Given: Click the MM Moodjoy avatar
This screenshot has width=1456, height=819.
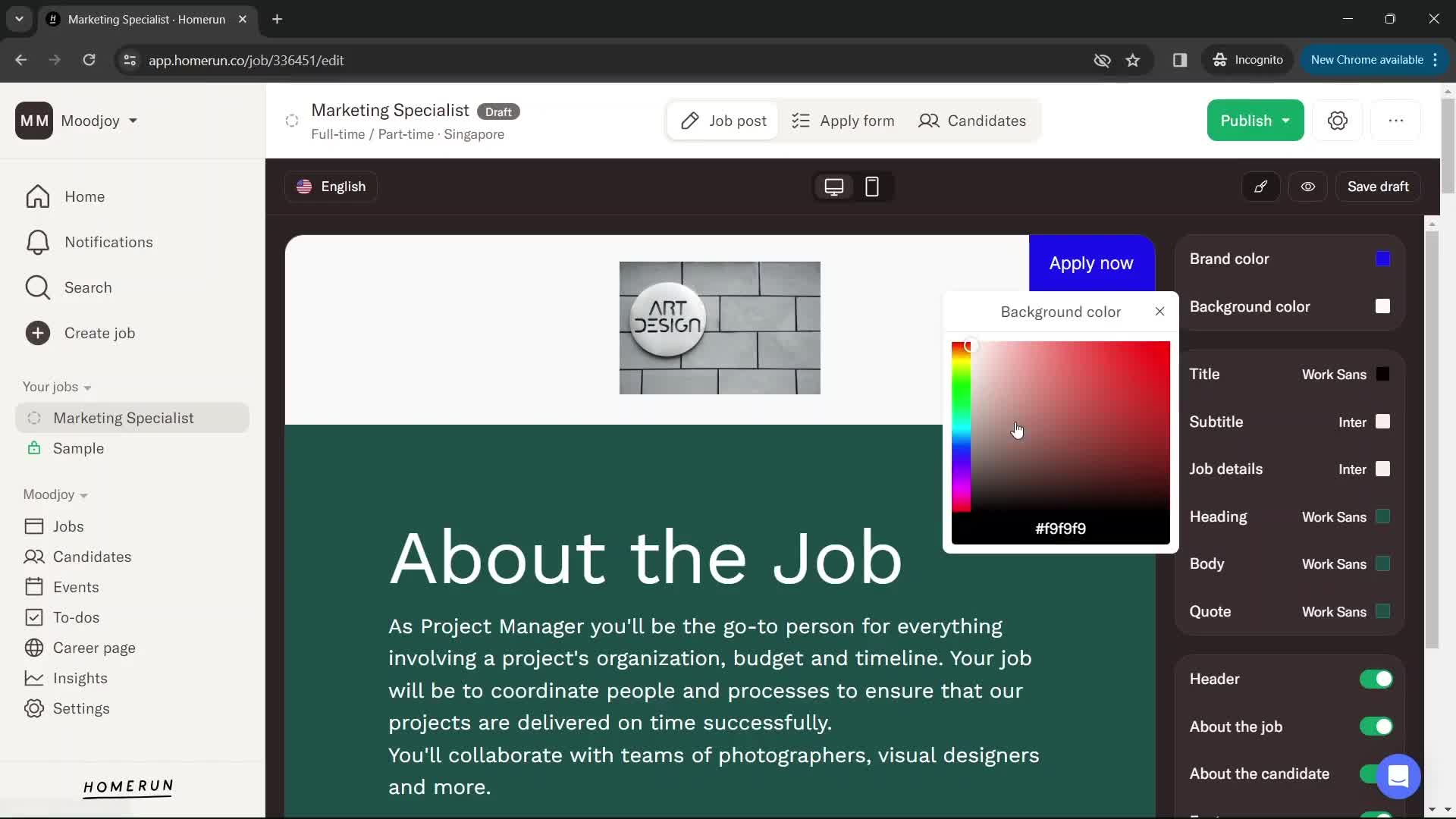Looking at the screenshot, I should [34, 121].
